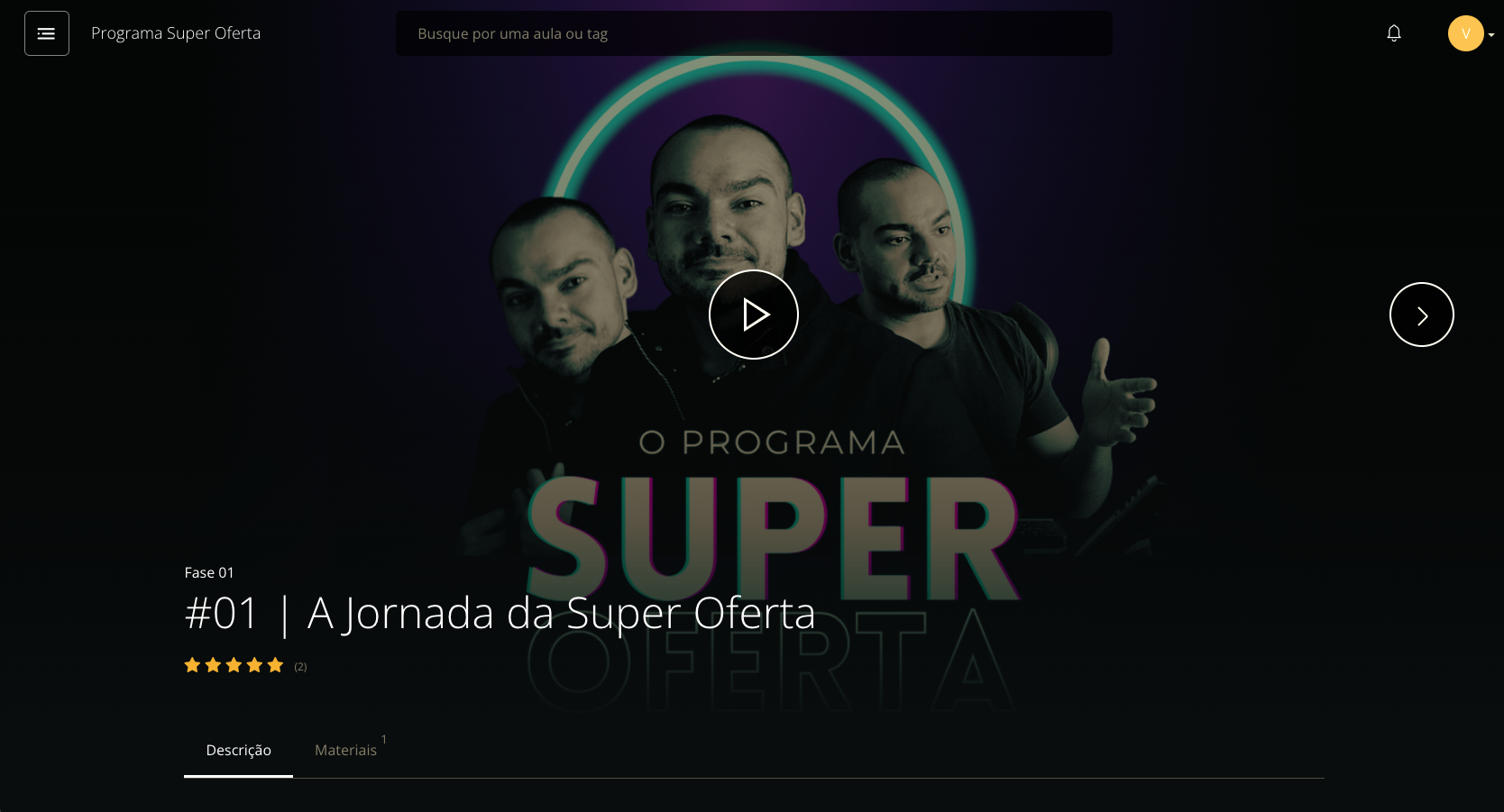Switch to the Materiais tab
Image resolution: width=1504 pixels, height=812 pixels.
[345, 750]
